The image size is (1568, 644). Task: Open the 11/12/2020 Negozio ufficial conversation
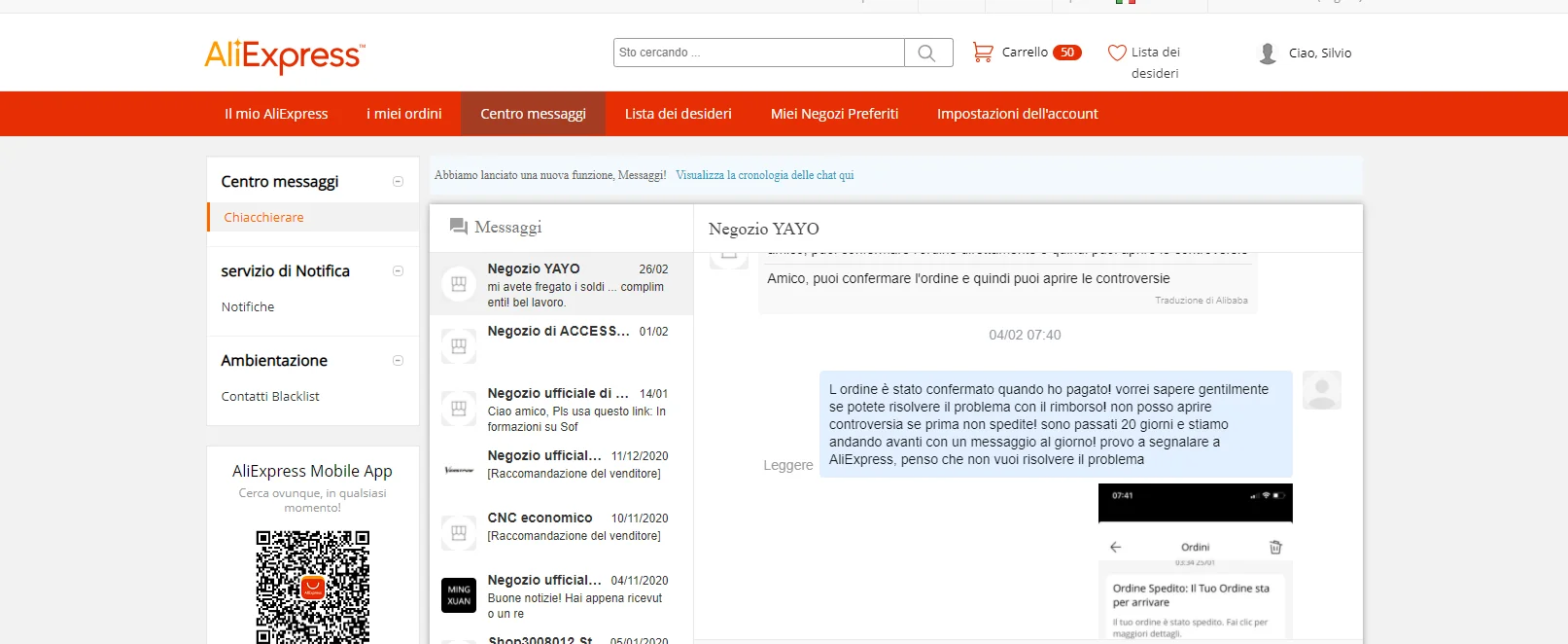pos(562,471)
